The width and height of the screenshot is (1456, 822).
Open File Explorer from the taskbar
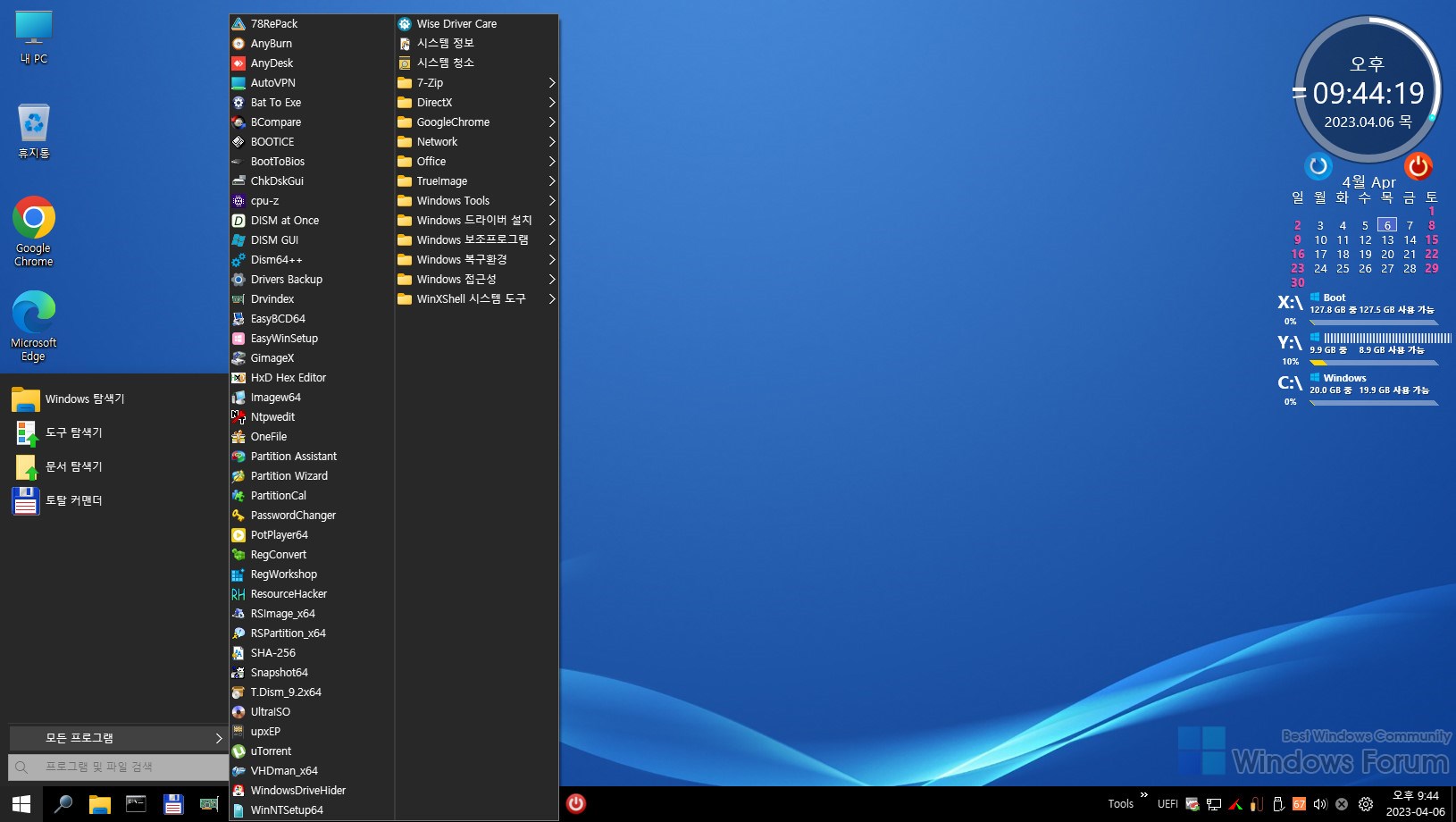[x=100, y=804]
